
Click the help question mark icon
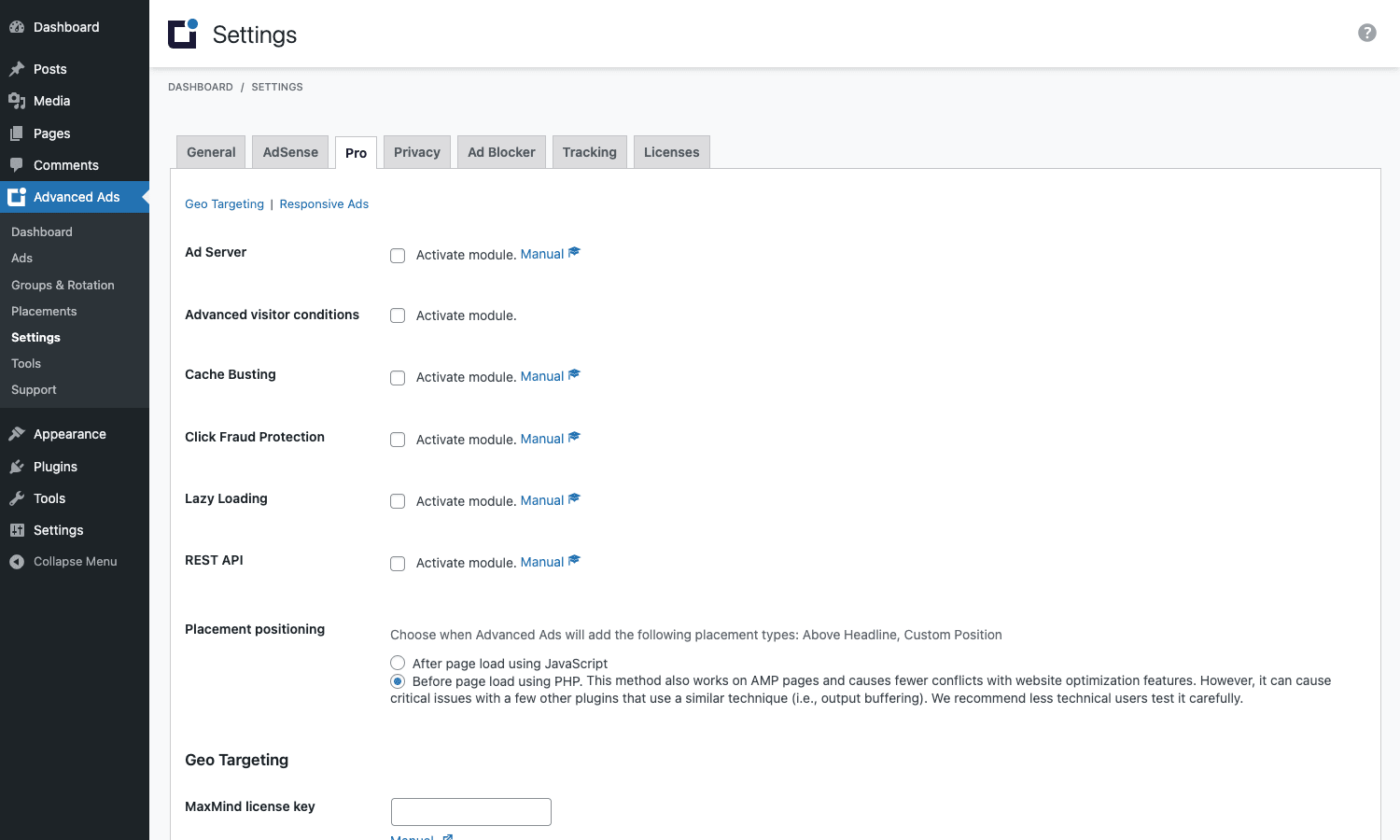[x=1366, y=33]
